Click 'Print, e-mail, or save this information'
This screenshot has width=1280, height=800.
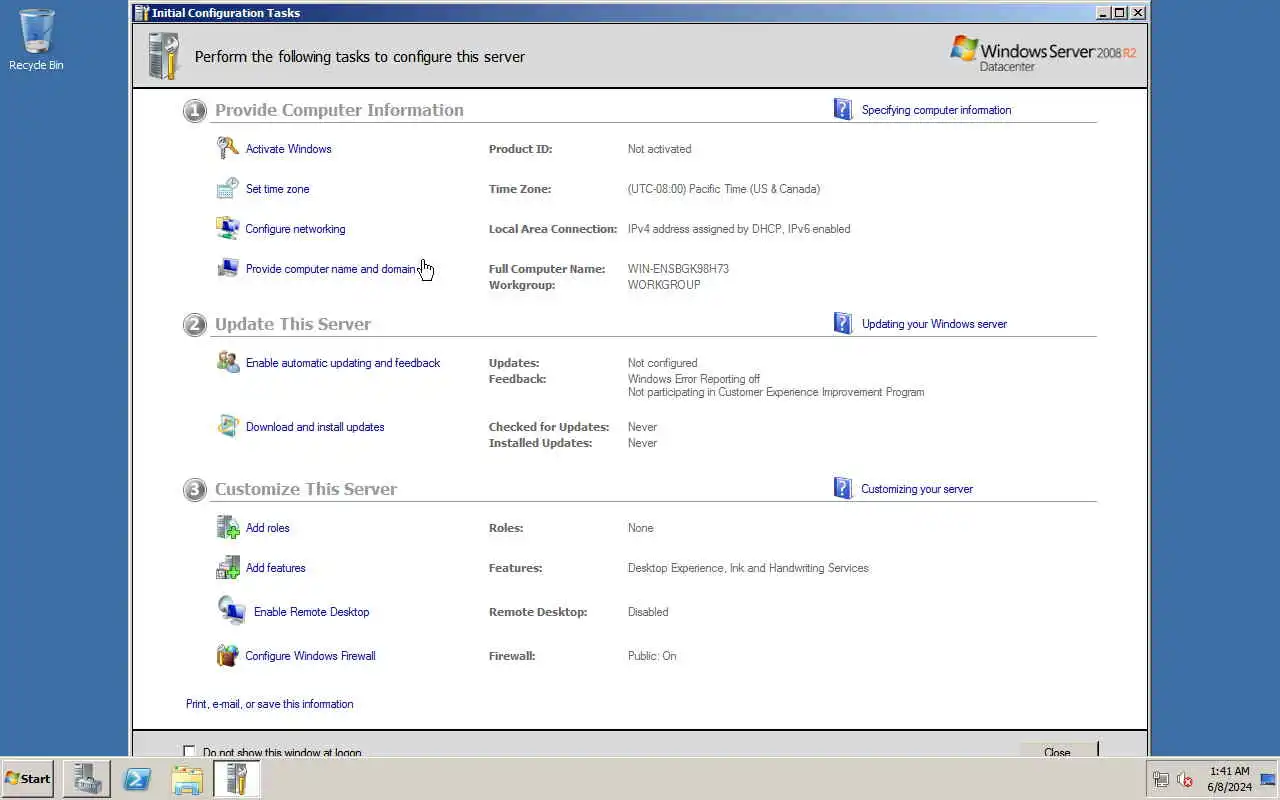(269, 704)
